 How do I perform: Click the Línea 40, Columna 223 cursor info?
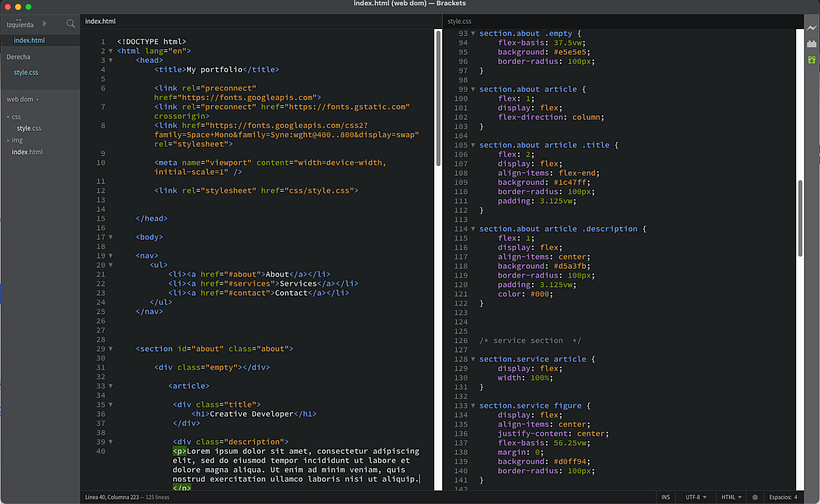point(112,497)
